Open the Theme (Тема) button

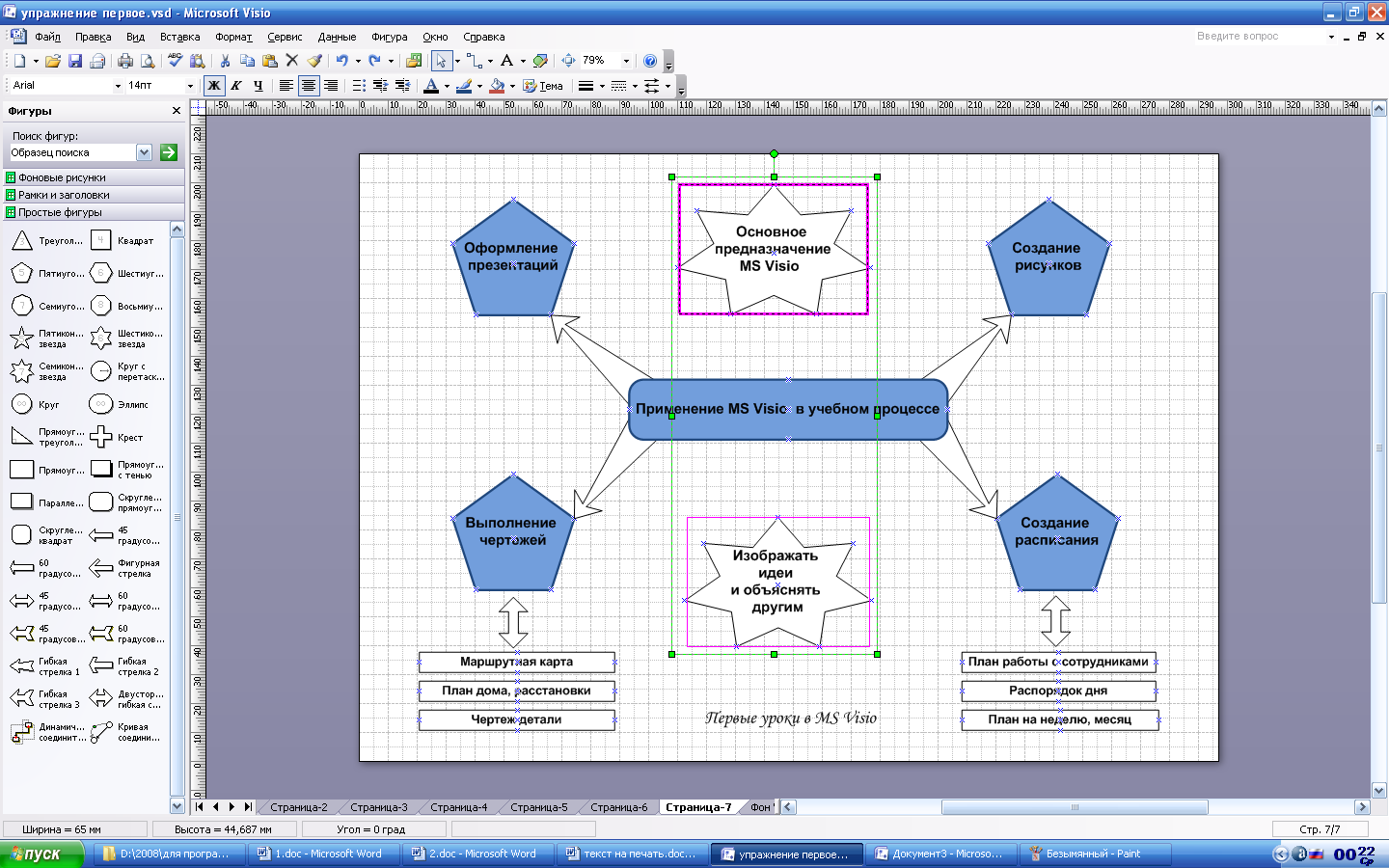click(543, 86)
